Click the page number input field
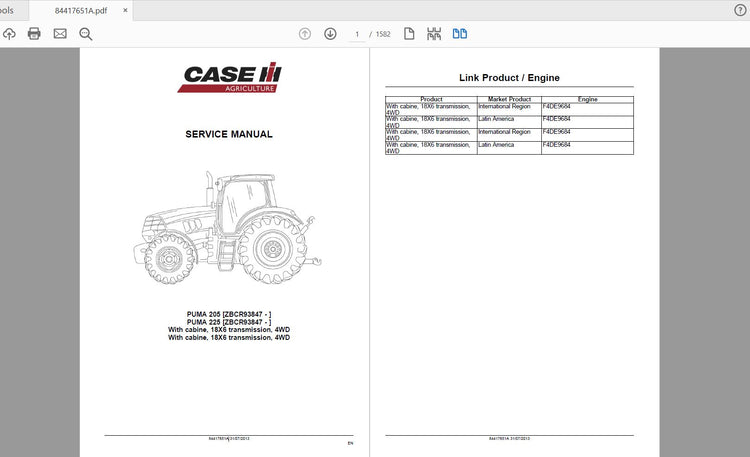The height and width of the screenshot is (457, 750). tap(356, 34)
